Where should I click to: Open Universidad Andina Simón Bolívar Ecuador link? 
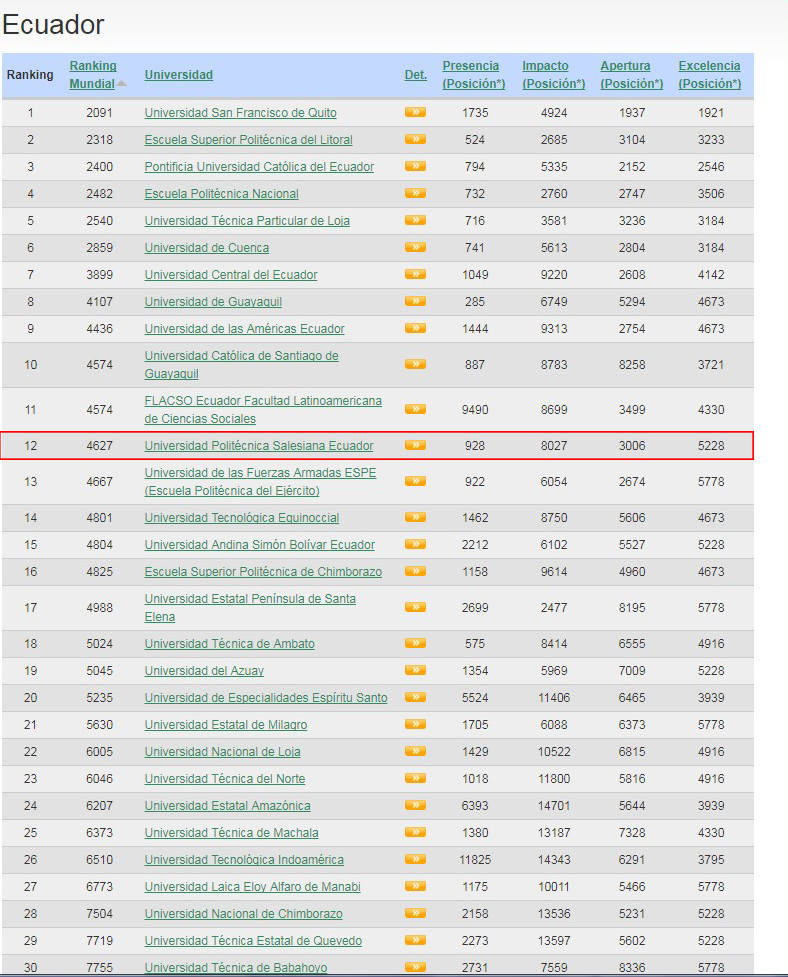point(260,545)
